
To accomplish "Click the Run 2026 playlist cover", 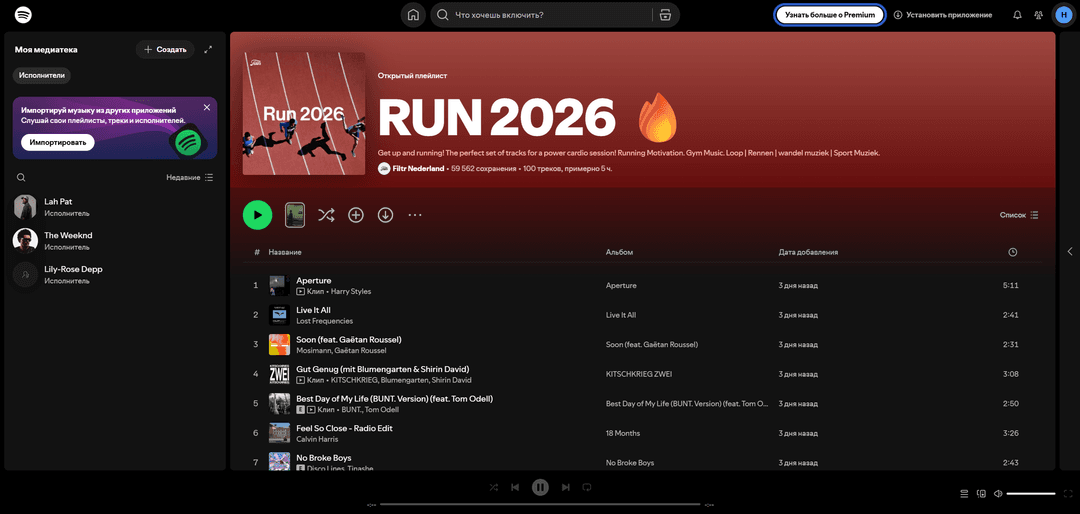I will point(304,114).
